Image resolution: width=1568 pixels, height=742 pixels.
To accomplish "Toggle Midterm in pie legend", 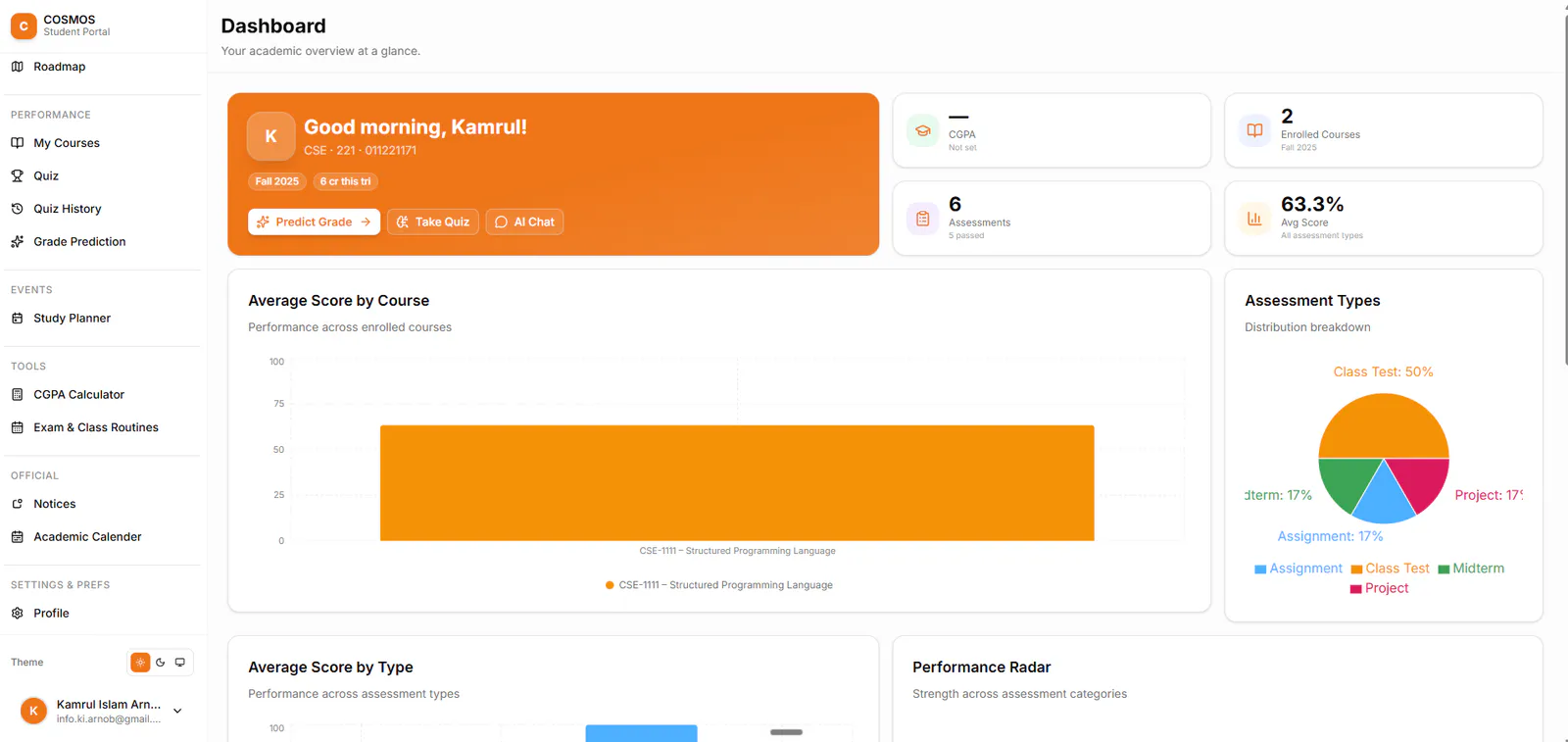I will (1471, 569).
